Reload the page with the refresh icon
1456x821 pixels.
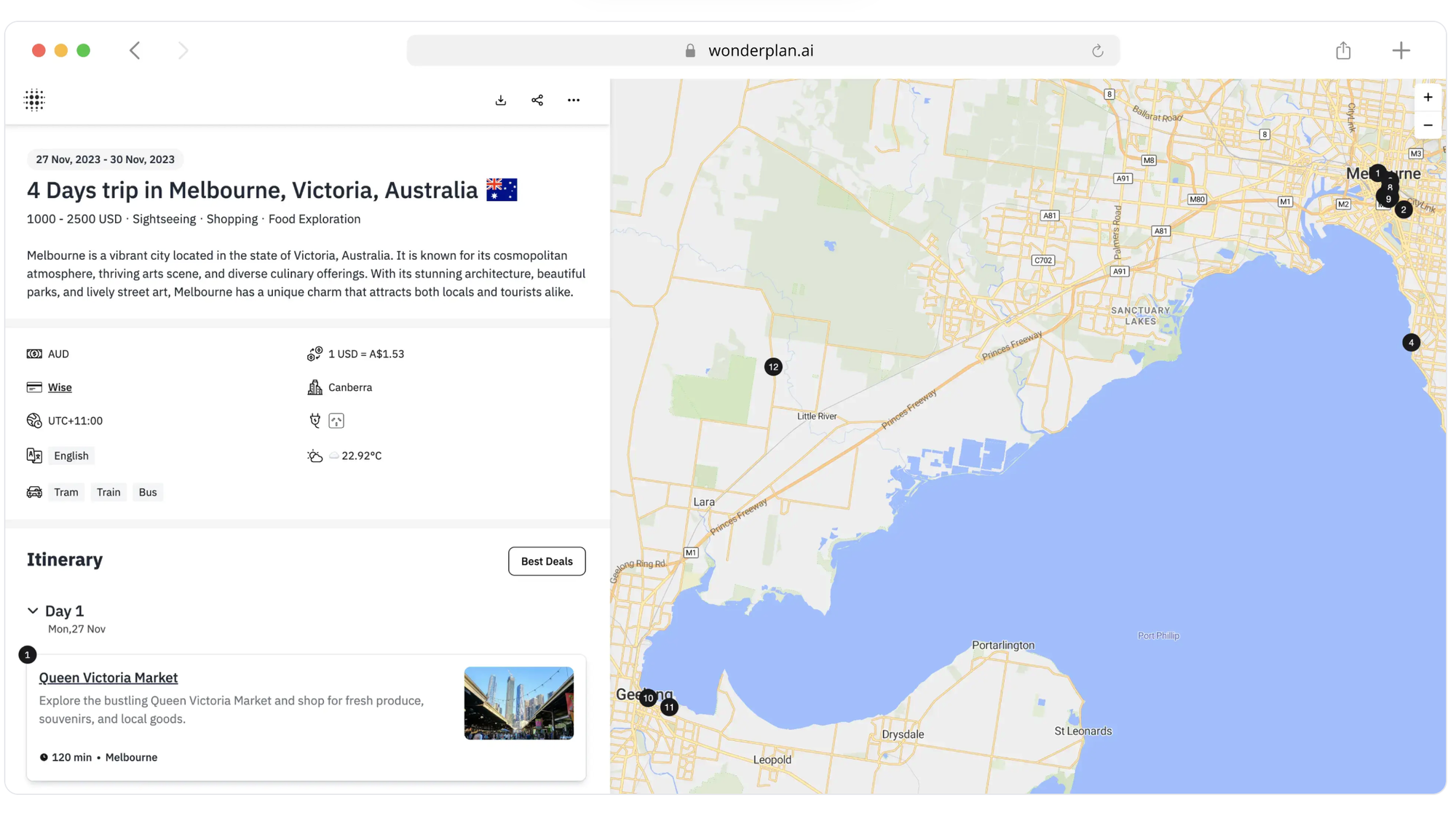coord(1097,51)
